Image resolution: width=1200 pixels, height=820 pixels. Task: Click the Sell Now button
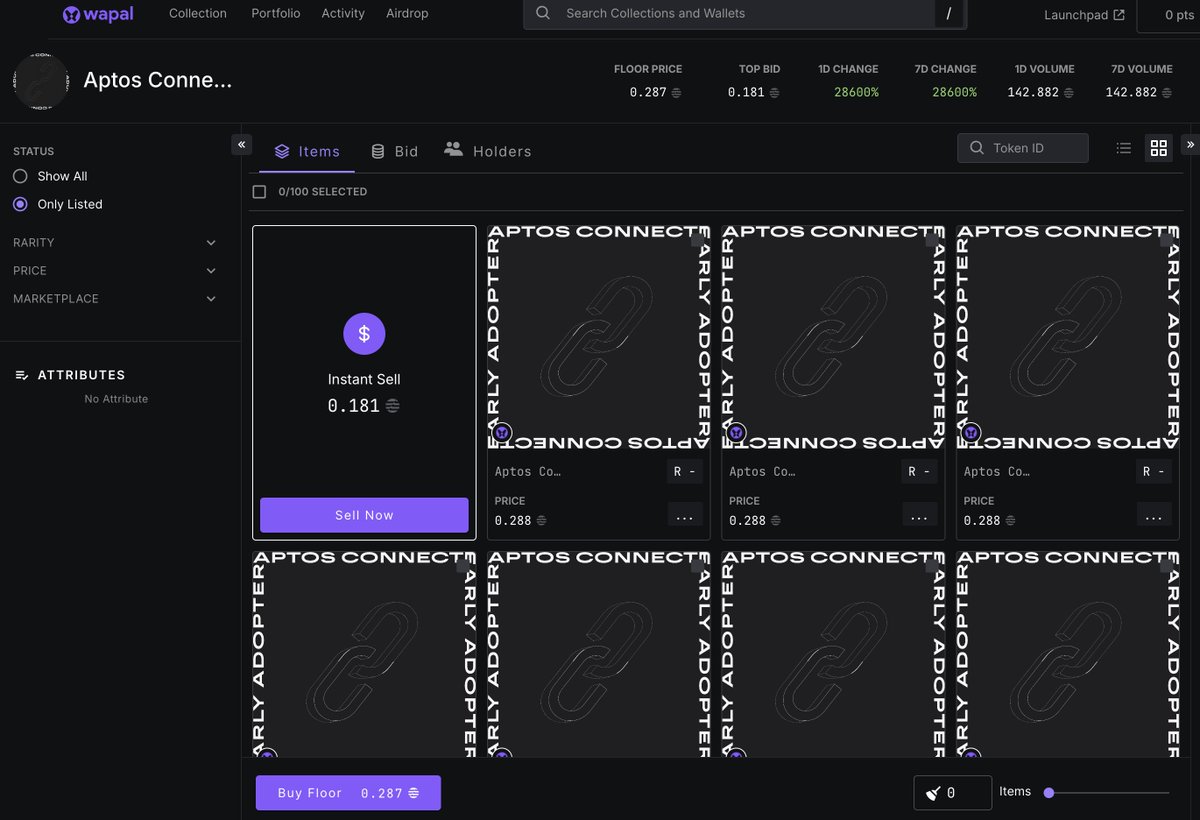click(363, 514)
